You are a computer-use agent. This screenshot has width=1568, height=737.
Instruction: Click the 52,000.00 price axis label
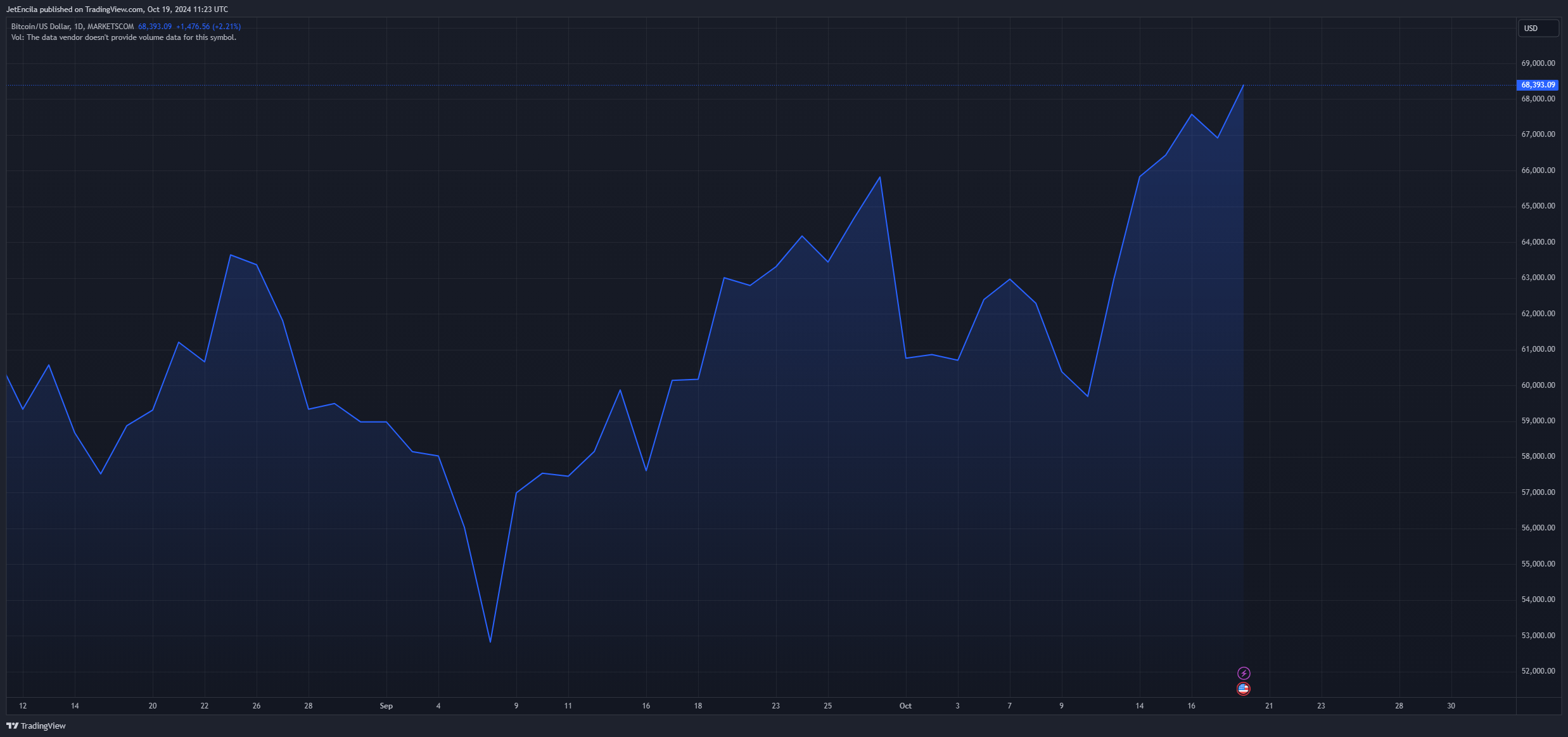pyautogui.click(x=1538, y=671)
